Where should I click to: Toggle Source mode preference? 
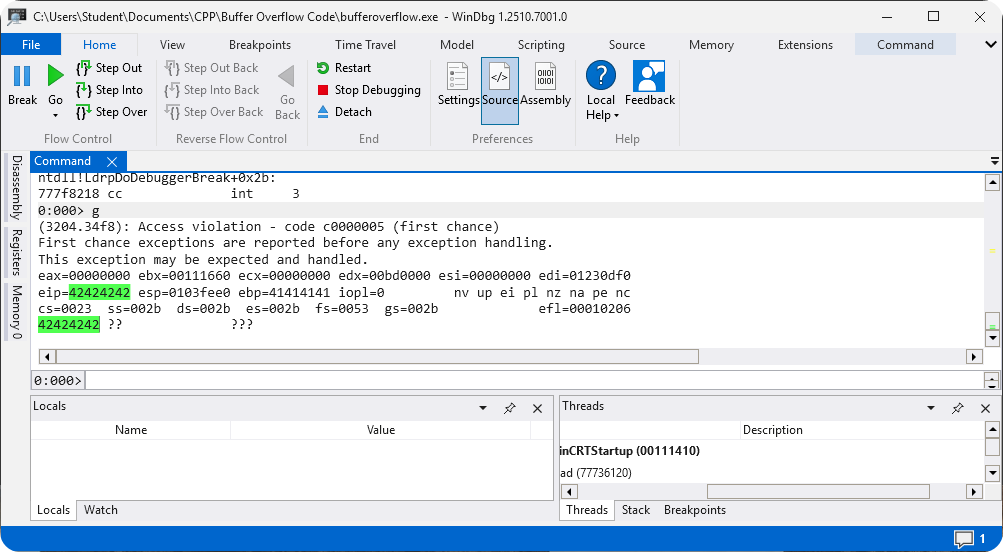point(500,77)
